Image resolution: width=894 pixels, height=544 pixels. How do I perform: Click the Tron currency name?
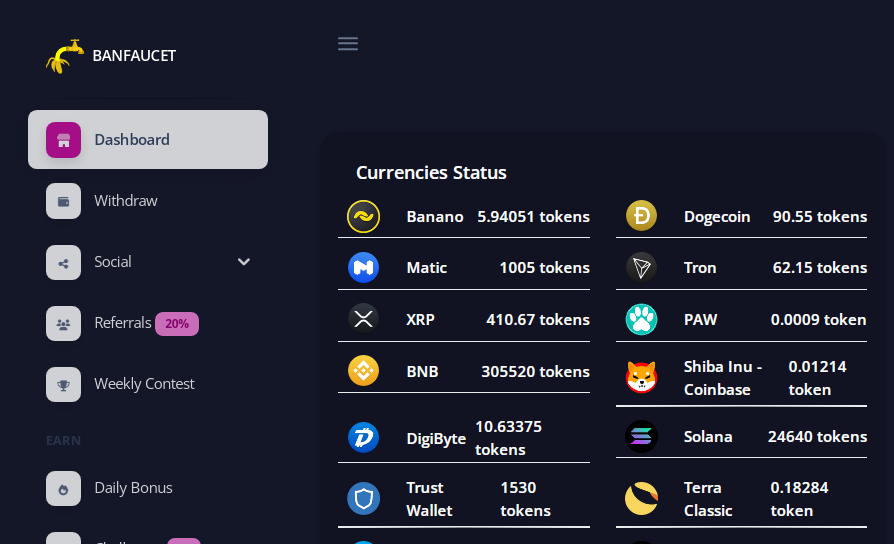pos(700,267)
